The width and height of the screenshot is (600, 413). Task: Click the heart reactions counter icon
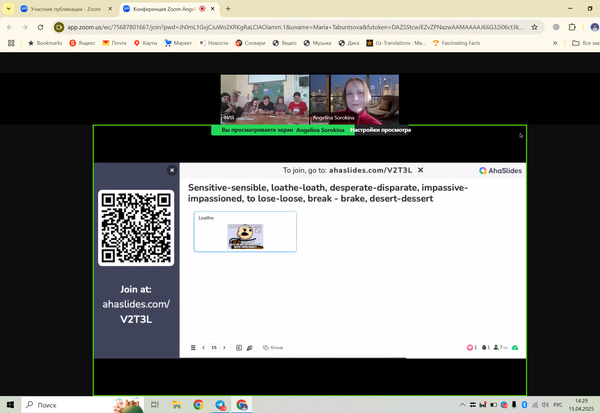(471, 347)
